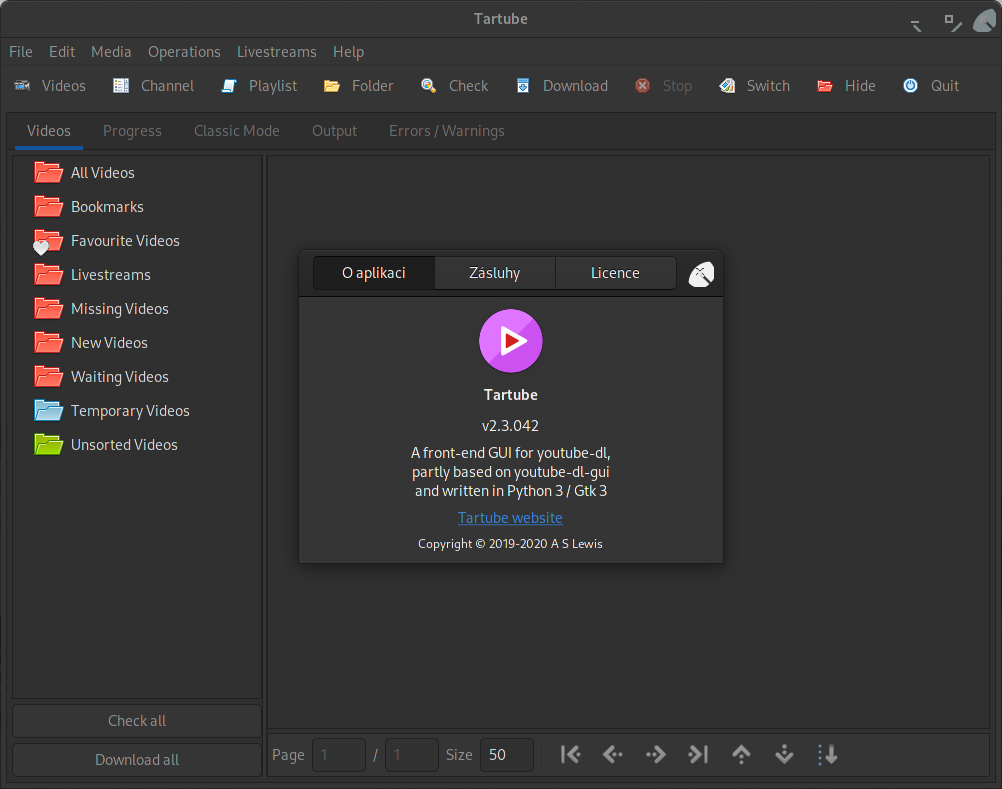Go to first page arrow button
Image resolution: width=1002 pixels, height=789 pixels.
[570, 755]
